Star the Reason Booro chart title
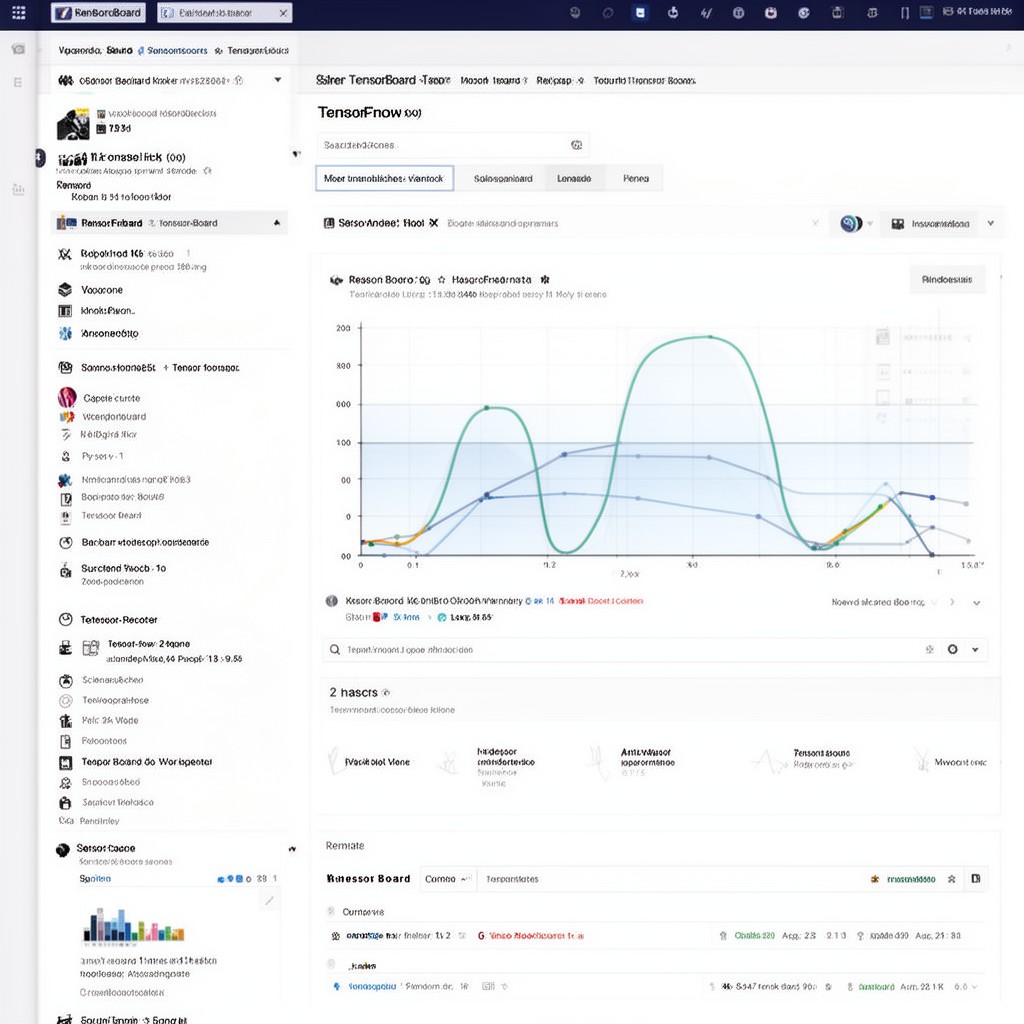 tap(441, 280)
